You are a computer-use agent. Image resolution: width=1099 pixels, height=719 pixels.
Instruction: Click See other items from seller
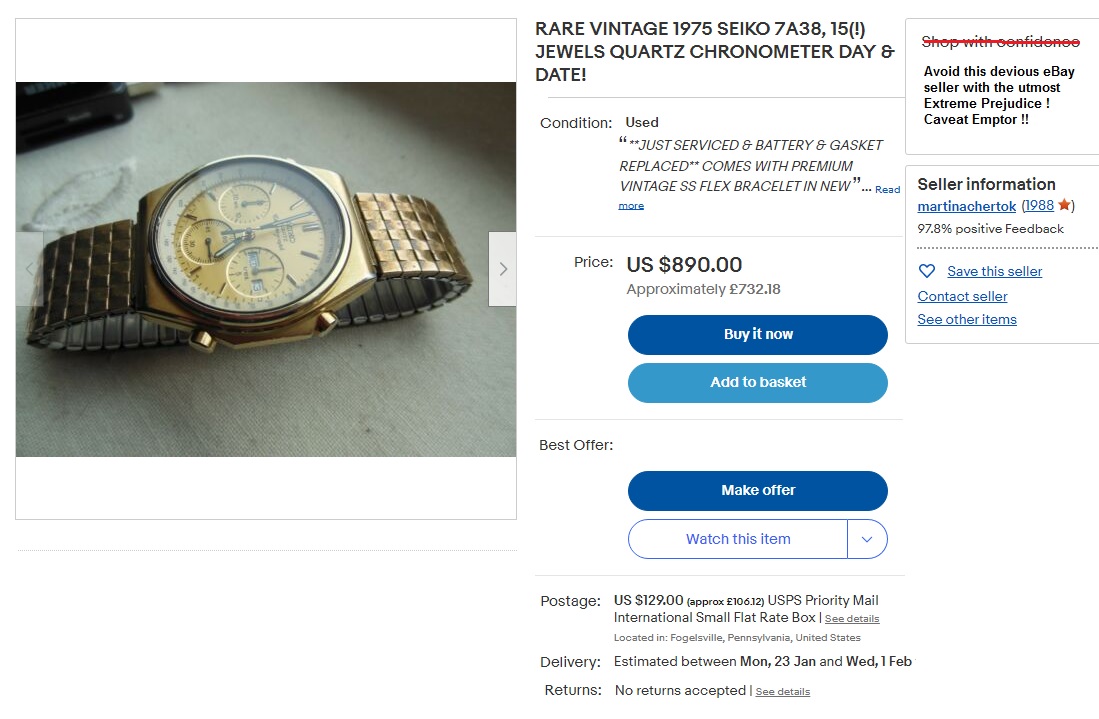point(966,319)
